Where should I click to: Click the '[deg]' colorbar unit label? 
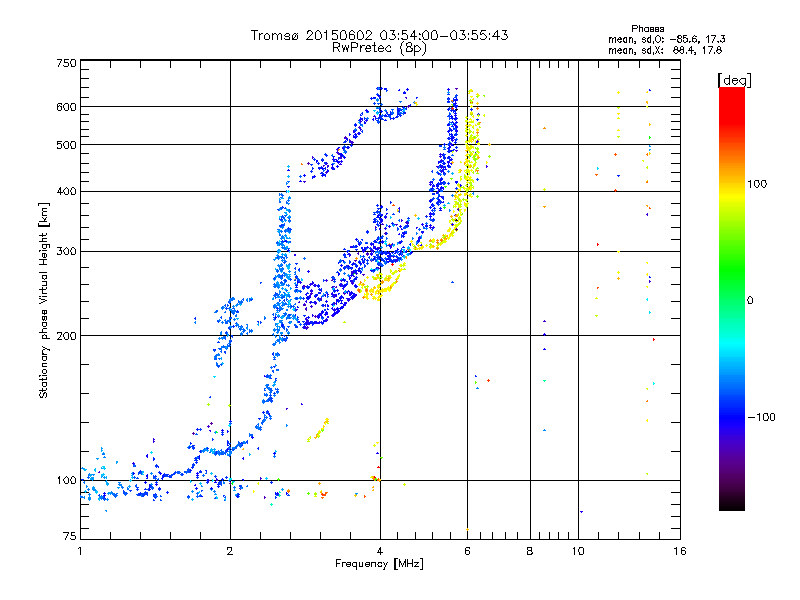pos(734,80)
